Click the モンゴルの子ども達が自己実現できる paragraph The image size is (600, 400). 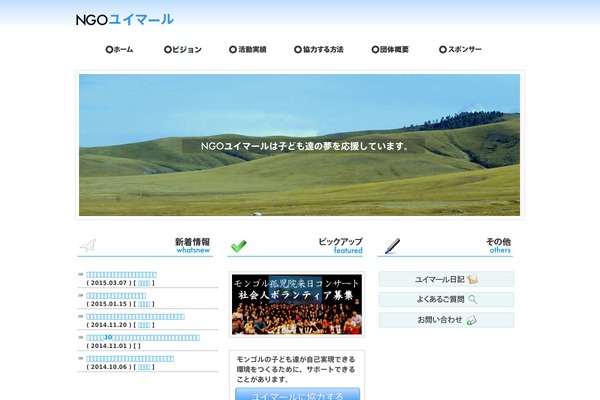pos(296,369)
